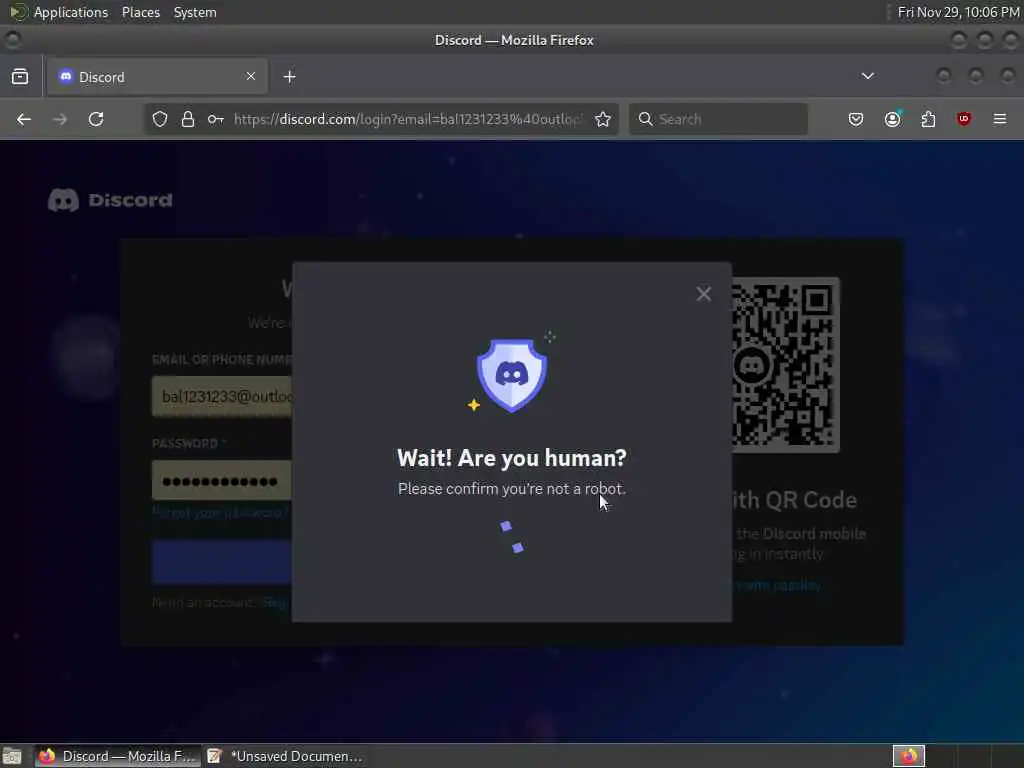This screenshot has width=1024, height=768.
Task: Open Firefox hamburger menu
Action: coord(1000,119)
